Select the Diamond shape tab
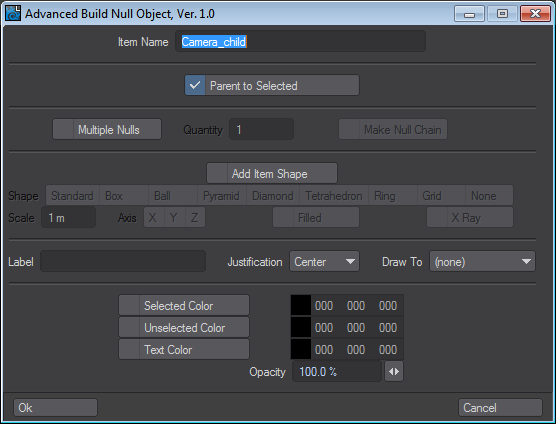 (273, 196)
